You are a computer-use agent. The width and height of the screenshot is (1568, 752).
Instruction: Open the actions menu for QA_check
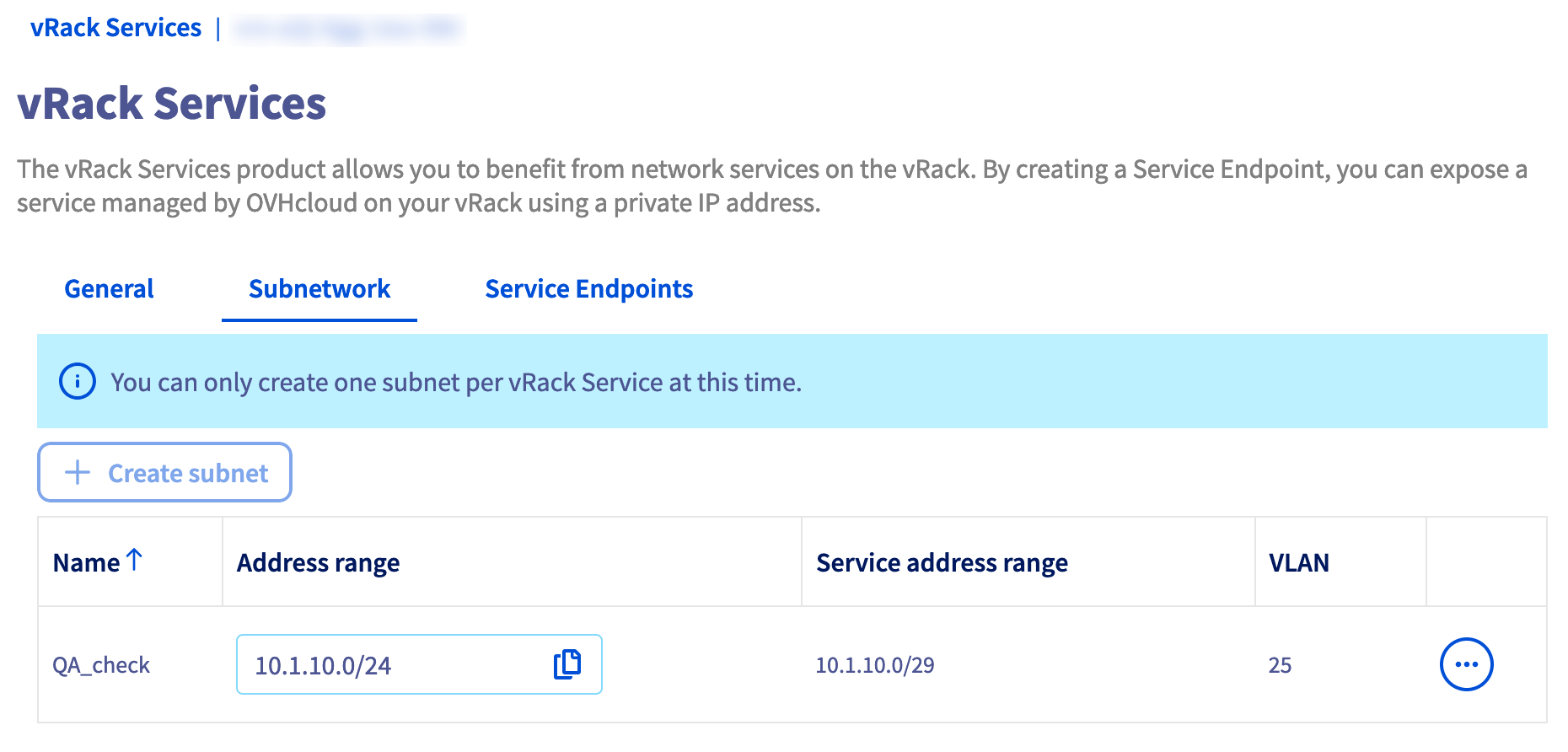pos(1466,664)
